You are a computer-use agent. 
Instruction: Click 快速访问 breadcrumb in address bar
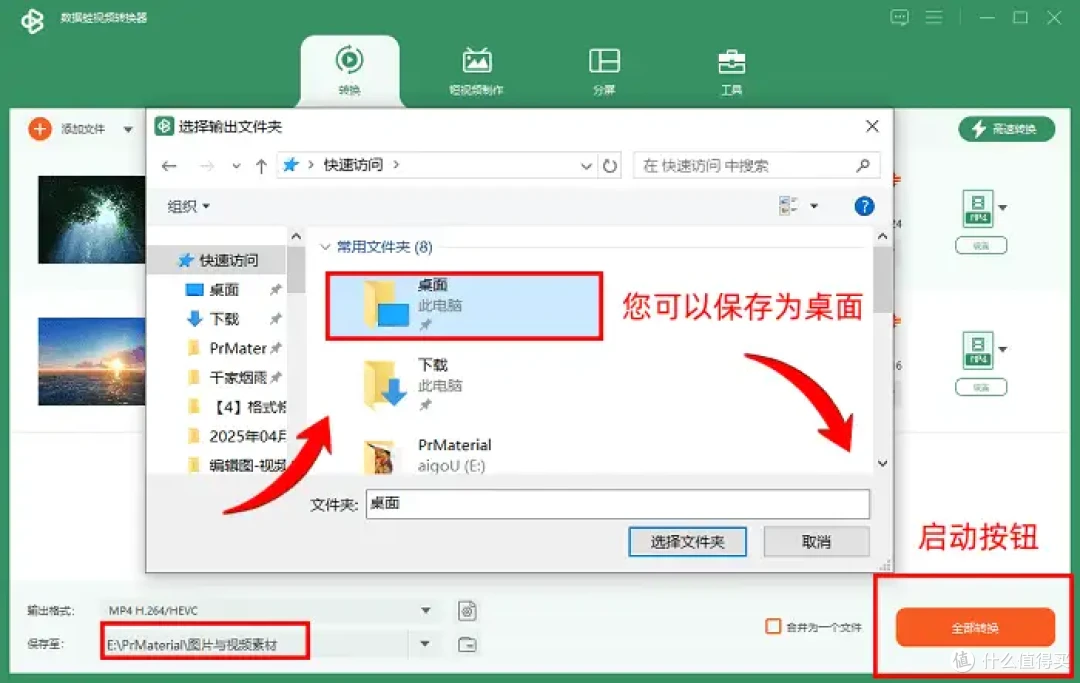click(x=353, y=165)
